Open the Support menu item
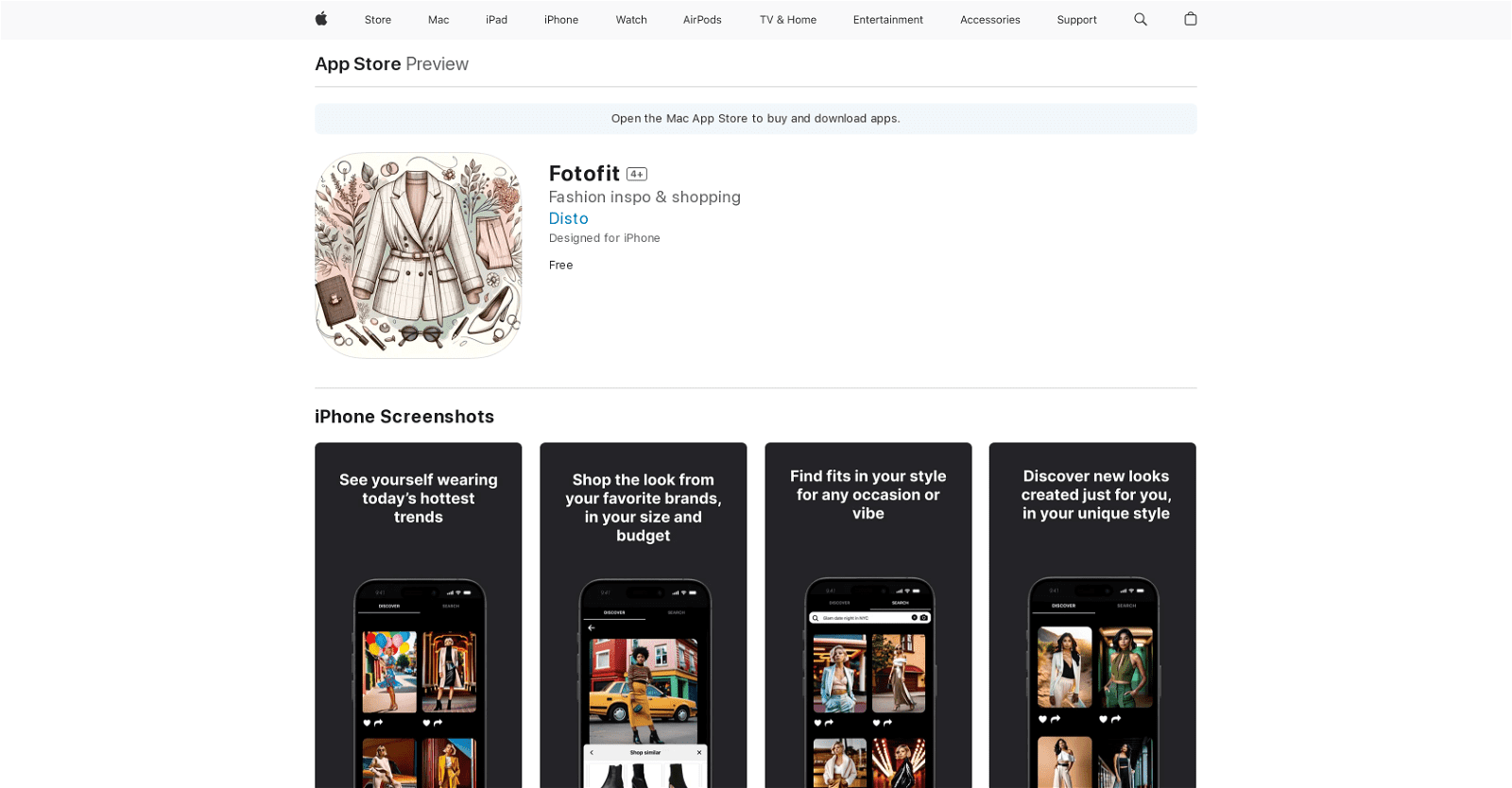Image resolution: width=1512 pixels, height=788 pixels. [x=1076, y=20]
